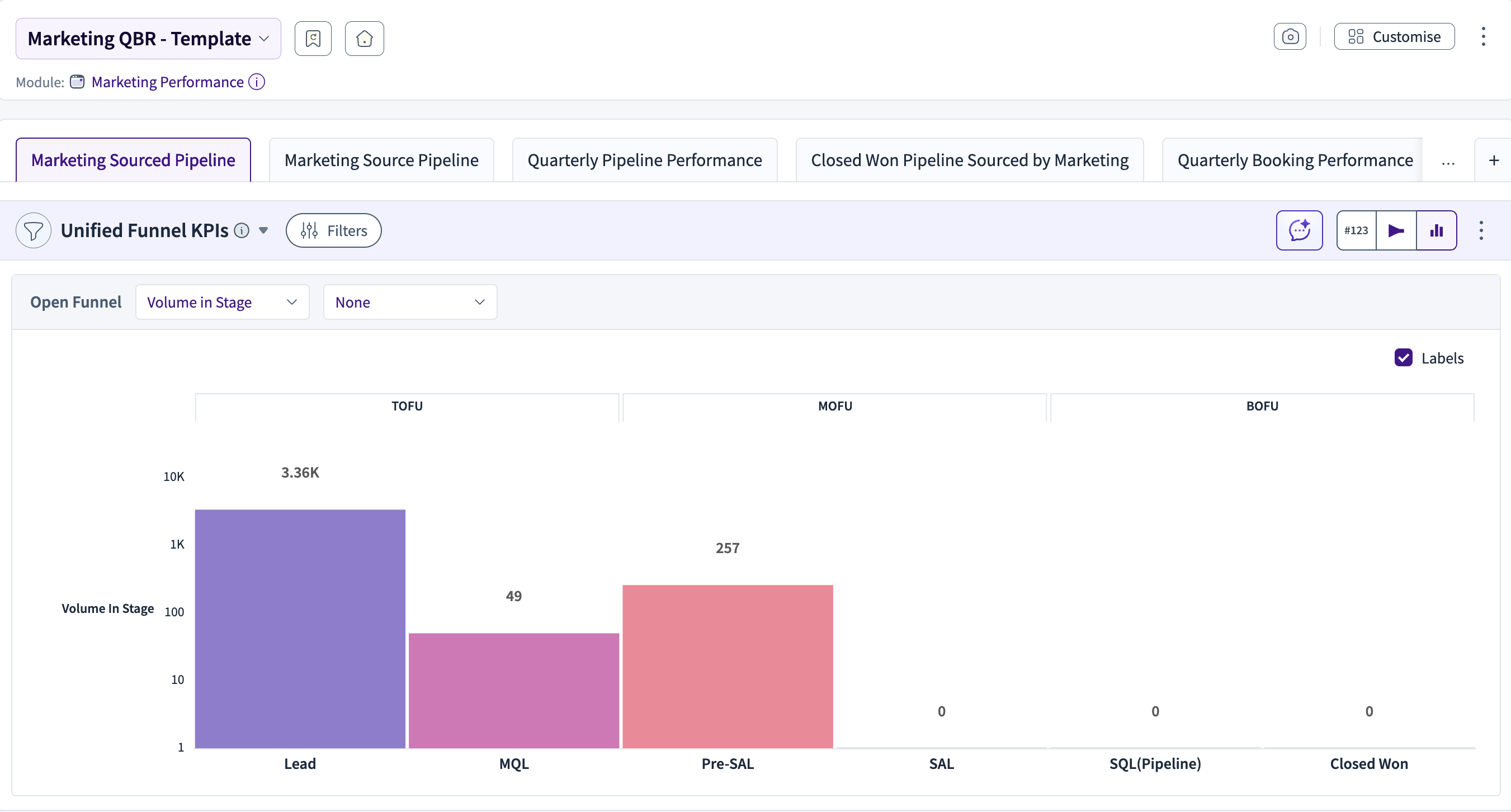Open the AI chat sparkle icon
1511x812 pixels.
tap(1298, 230)
